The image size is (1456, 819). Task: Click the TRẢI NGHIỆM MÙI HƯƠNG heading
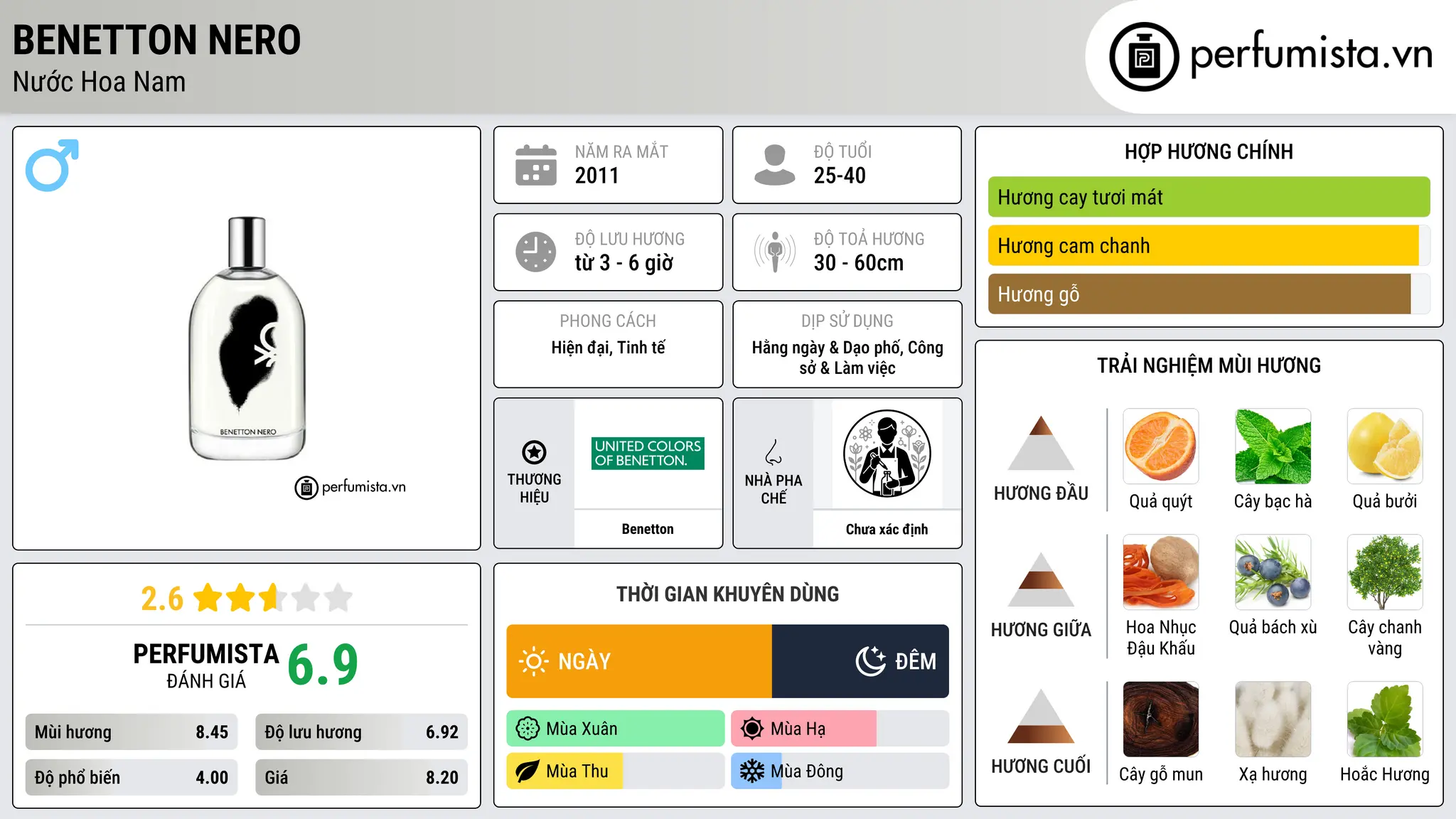pos(1209,365)
